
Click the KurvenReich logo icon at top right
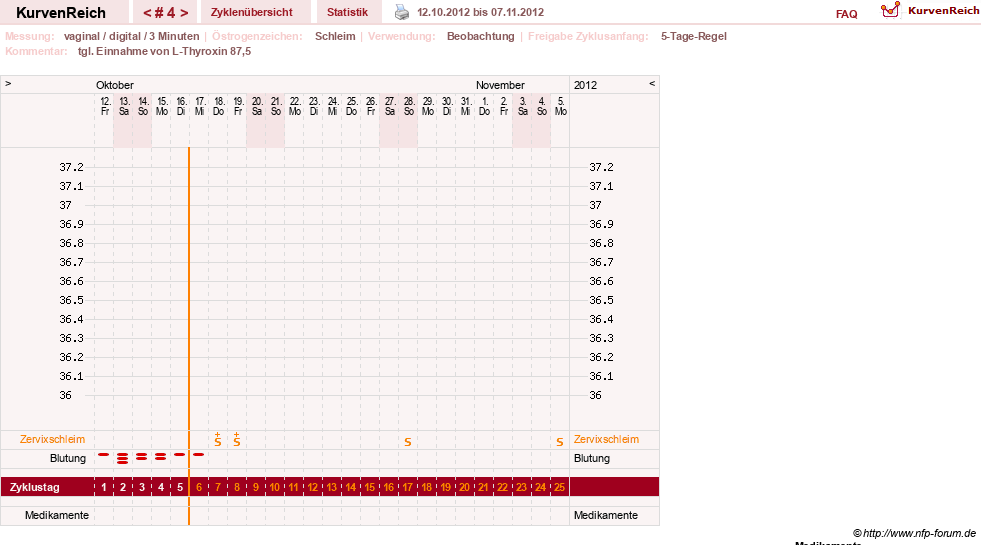pos(890,10)
